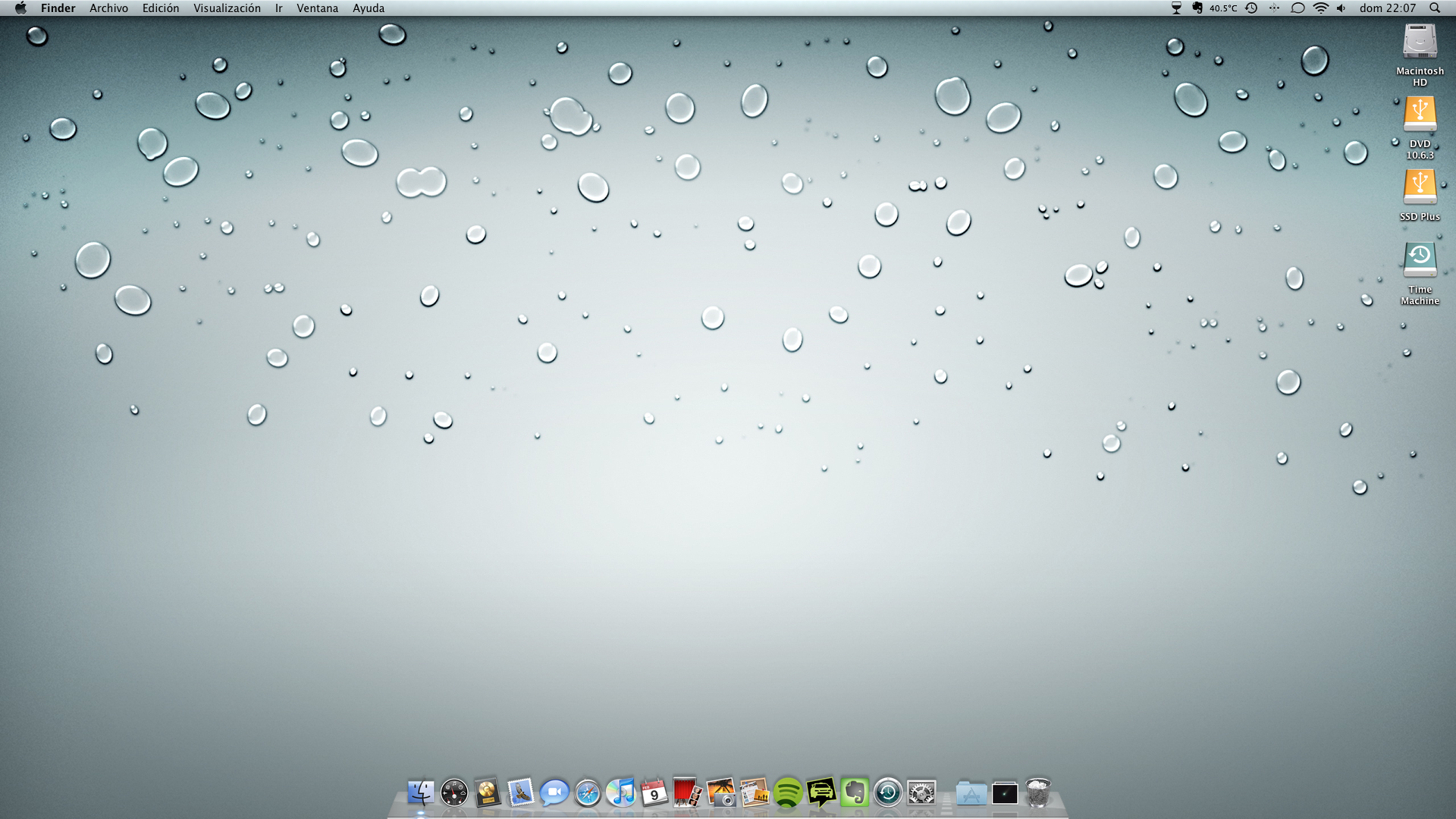The width and height of the screenshot is (1456, 819).
Task: Open the Mail stamp icon in Dock
Action: click(x=521, y=793)
